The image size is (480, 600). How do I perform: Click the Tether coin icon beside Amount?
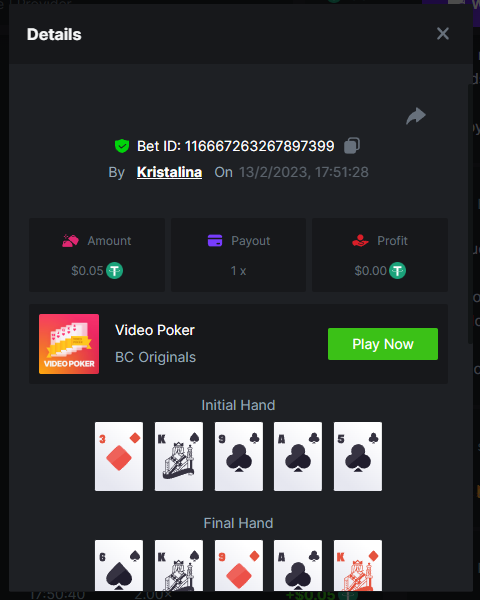point(114,271)
